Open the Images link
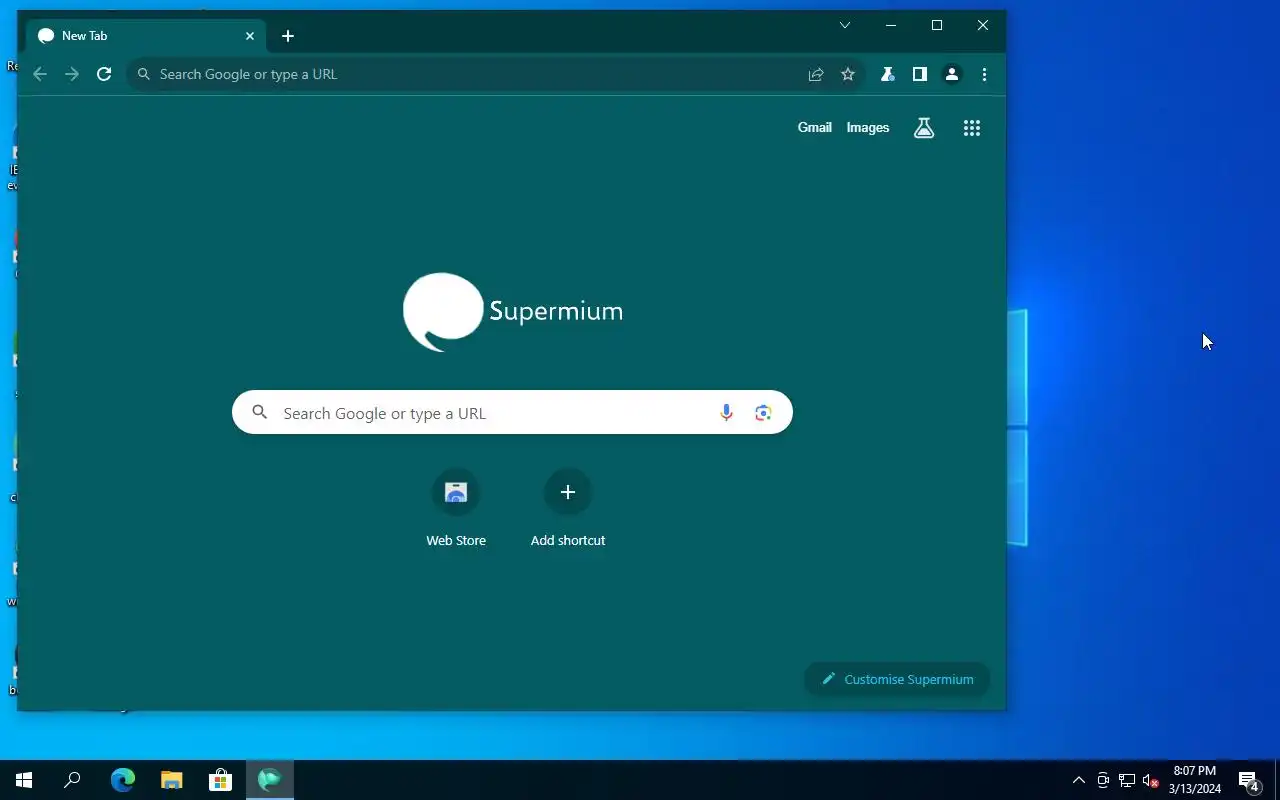Image resolution: width=1280 pixels, height=800 pixels. pyautogui.click(x=868, y=128)
